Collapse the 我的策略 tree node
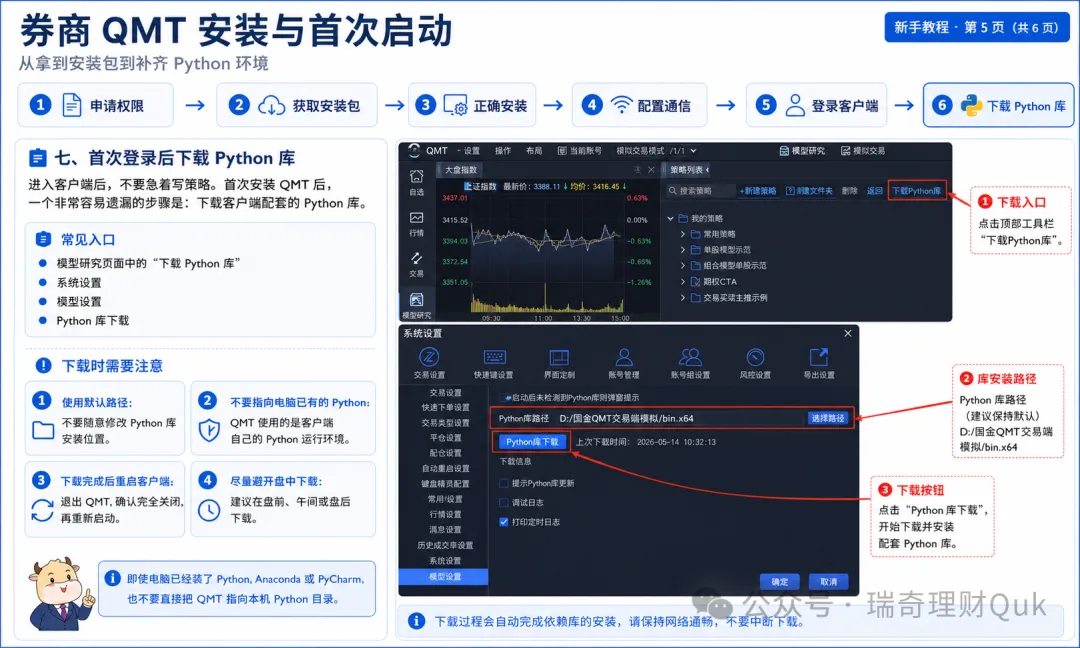 (x=670, y=218)
